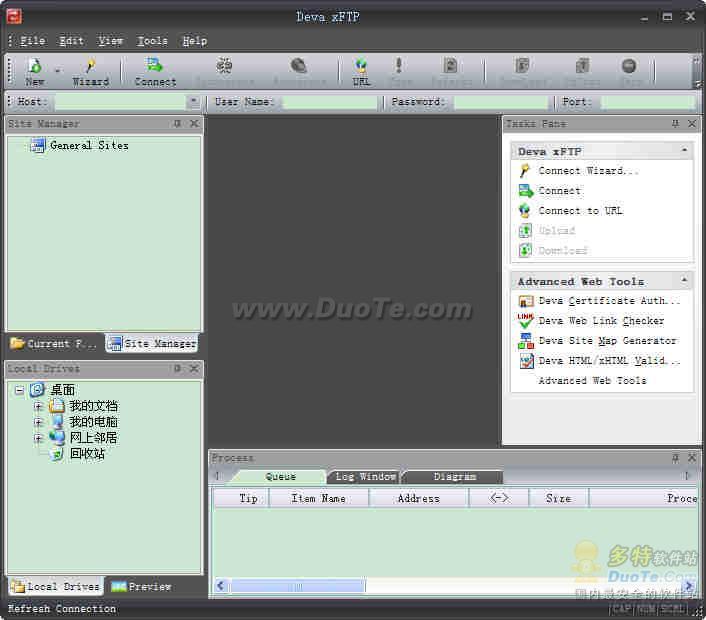Screen dimensions: 706x620
Task: Switch to the Current F... tab
Action: pyautogui.click(x=53, y=344)
